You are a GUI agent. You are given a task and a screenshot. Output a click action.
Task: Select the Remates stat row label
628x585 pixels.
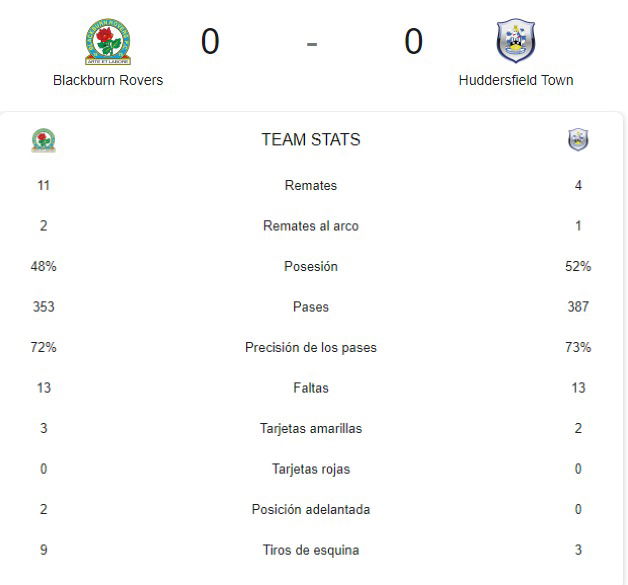click(311, 185)
